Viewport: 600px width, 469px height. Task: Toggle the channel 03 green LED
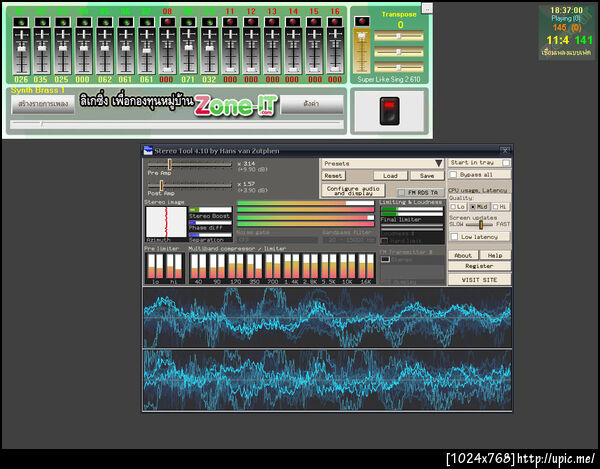tap(63, 22)
